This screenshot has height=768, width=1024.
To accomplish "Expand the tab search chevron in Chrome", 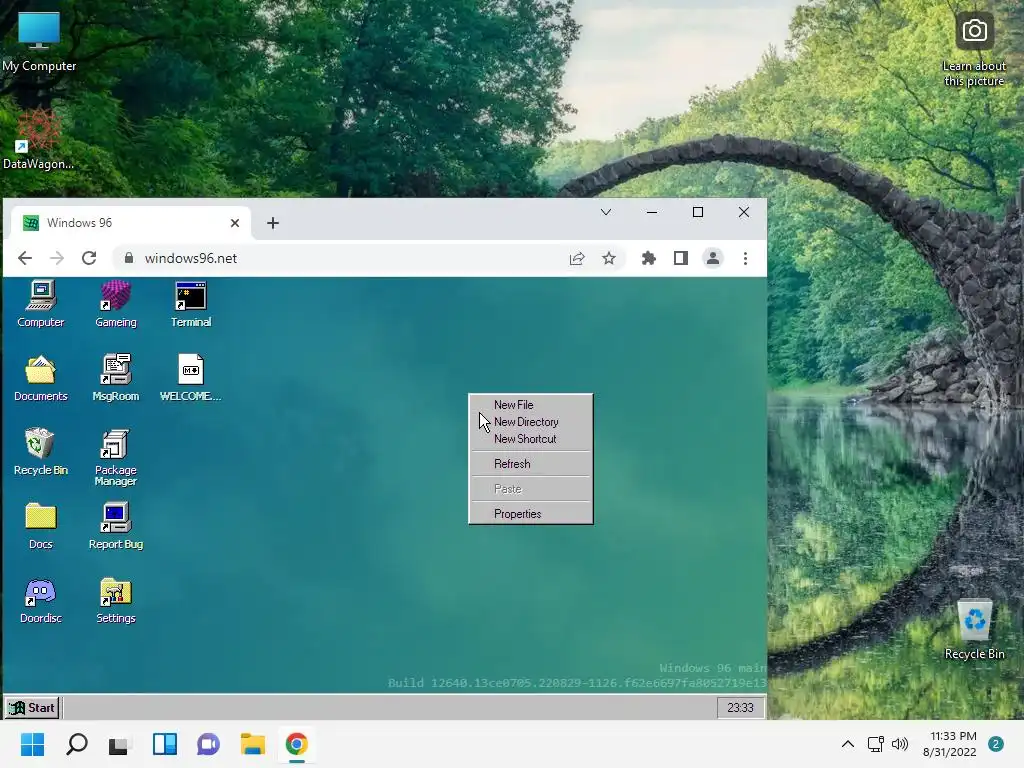I will [x=606, y=212].
